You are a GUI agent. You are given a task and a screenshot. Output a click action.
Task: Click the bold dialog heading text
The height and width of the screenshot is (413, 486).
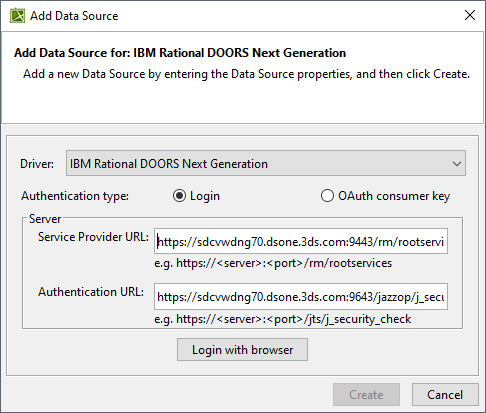[180, 53]
